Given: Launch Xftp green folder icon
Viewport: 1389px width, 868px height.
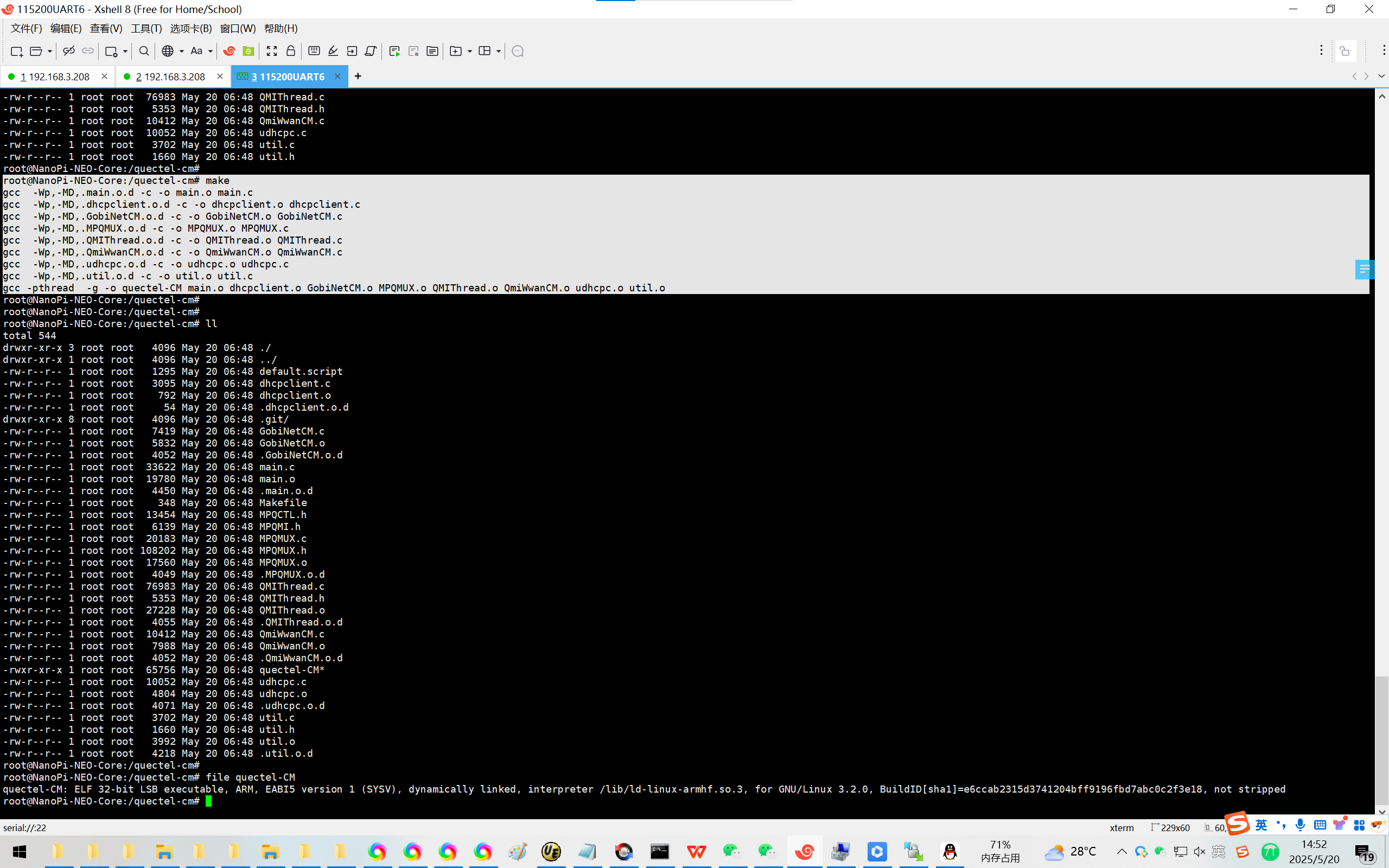Looking at the screenshot, I should tap(248, 51).
